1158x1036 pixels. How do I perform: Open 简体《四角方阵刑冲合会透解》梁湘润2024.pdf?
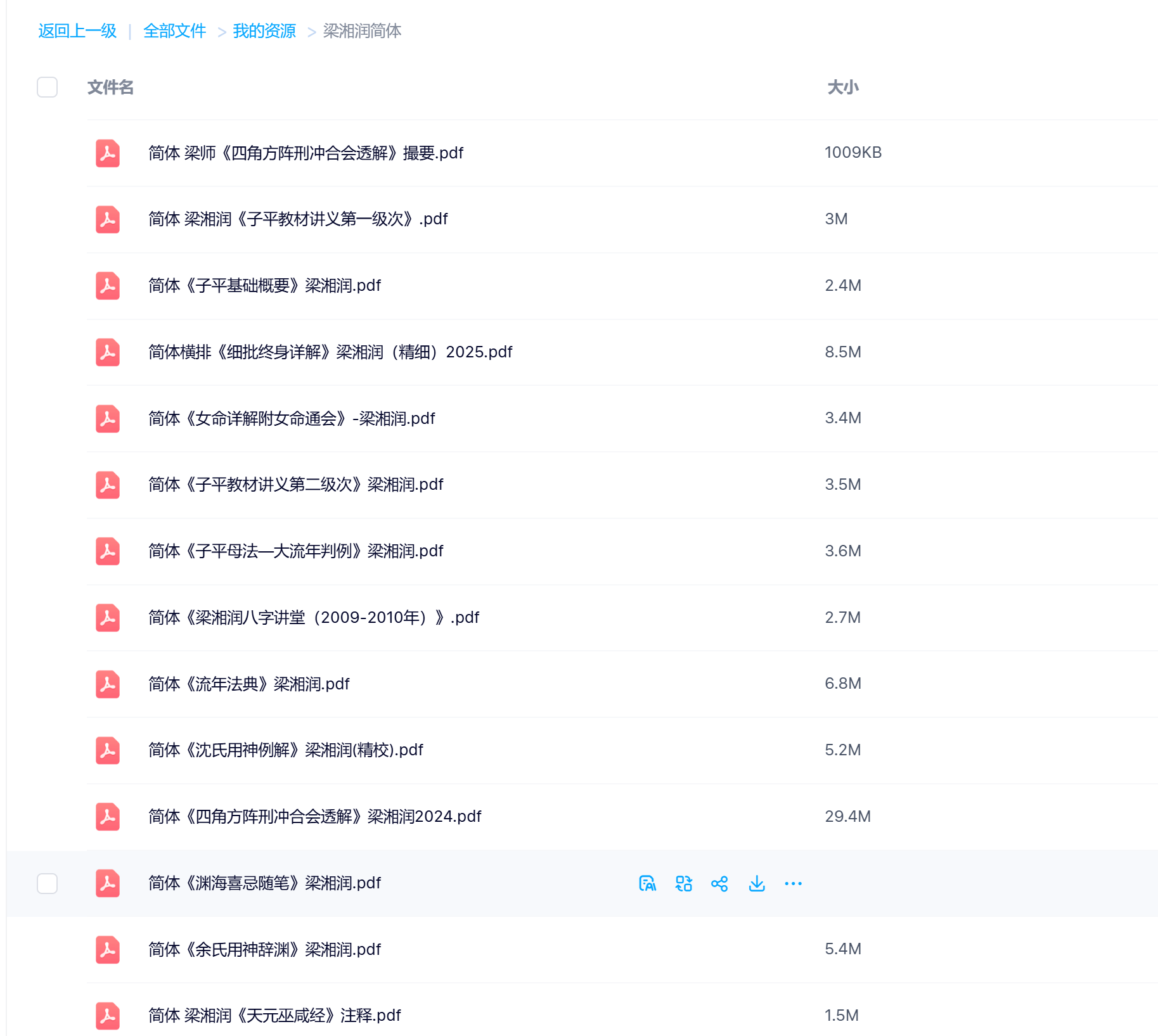coord(314,817)
